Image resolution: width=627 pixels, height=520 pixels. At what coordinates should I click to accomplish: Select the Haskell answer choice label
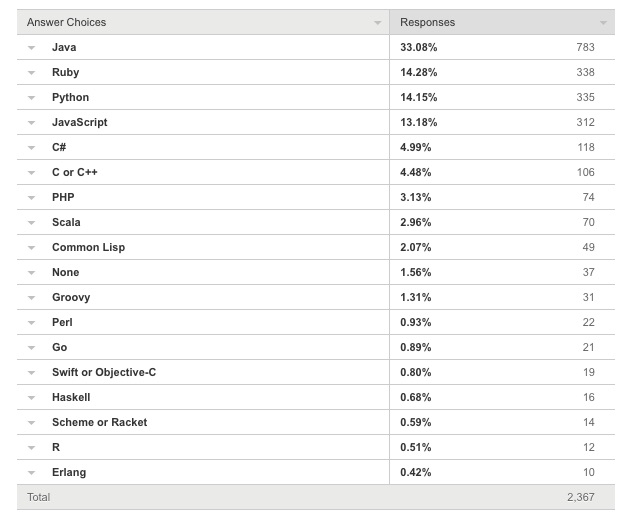[71, 397]
